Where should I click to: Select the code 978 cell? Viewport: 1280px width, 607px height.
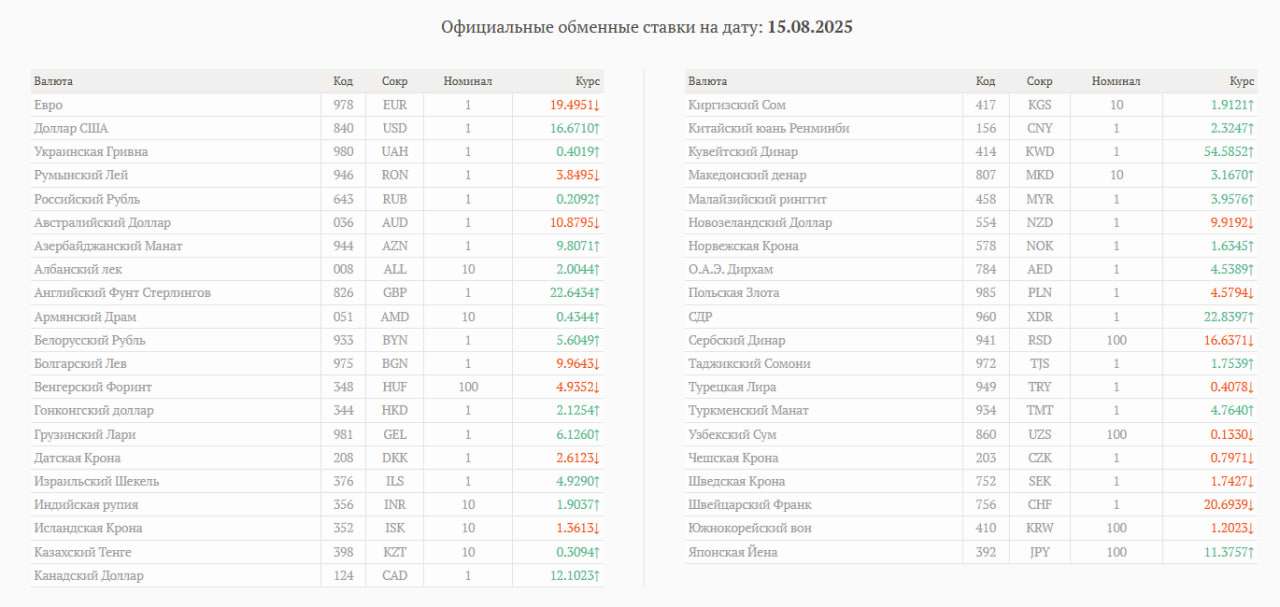click(x=343, y=105)
